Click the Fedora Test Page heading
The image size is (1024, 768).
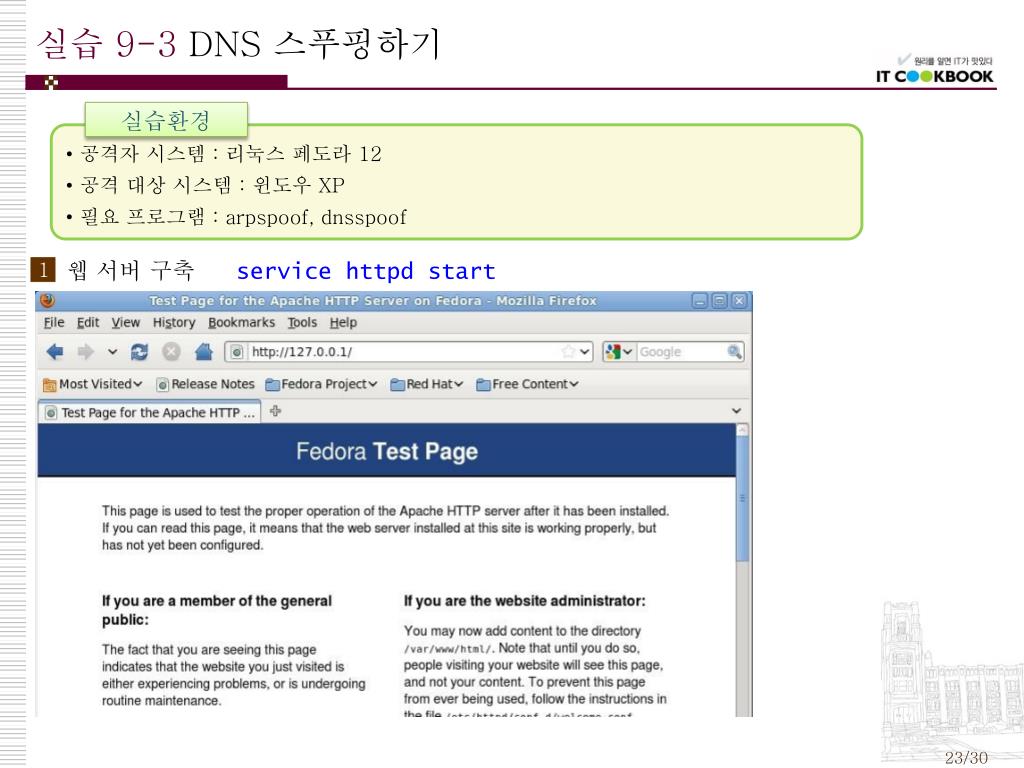(387, 451)
